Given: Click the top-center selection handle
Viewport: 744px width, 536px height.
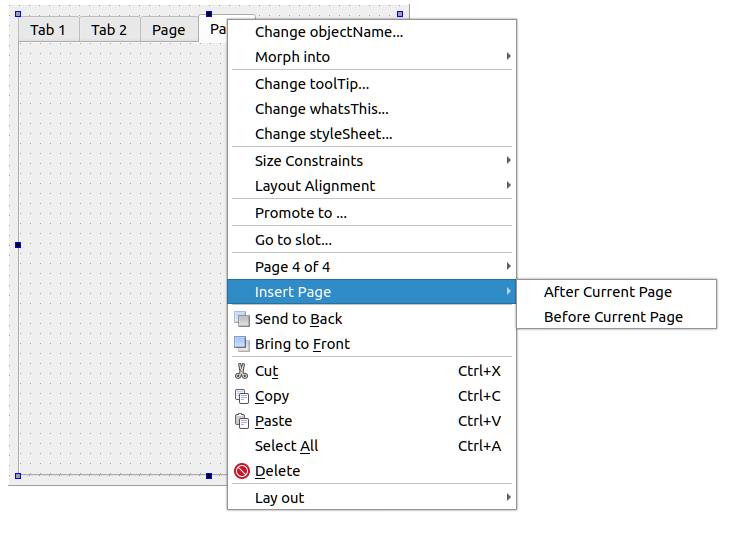Looking at the screenshot, I should click(x=209, y=14).
